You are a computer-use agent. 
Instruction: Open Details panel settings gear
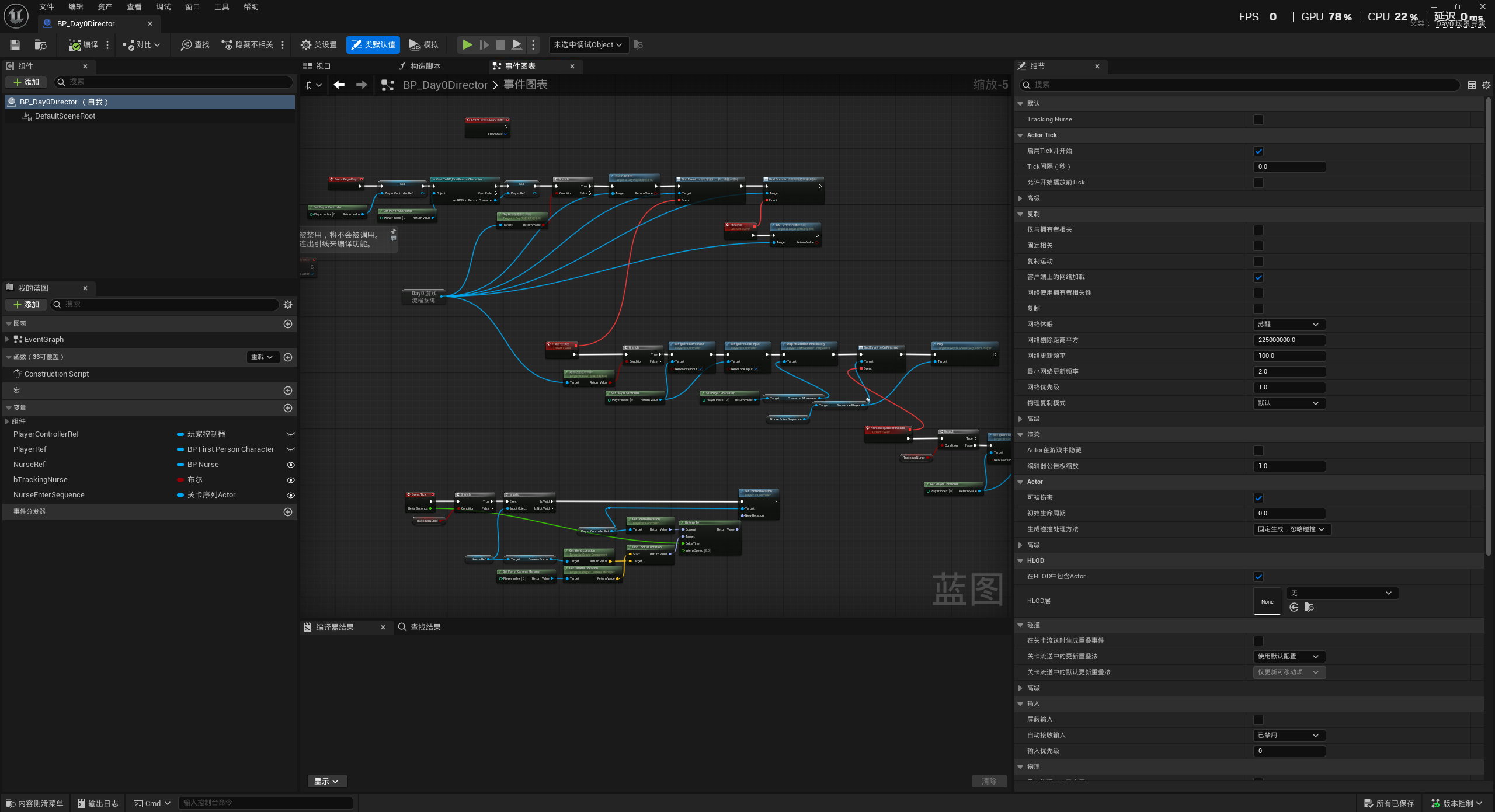click(1486, 85)
